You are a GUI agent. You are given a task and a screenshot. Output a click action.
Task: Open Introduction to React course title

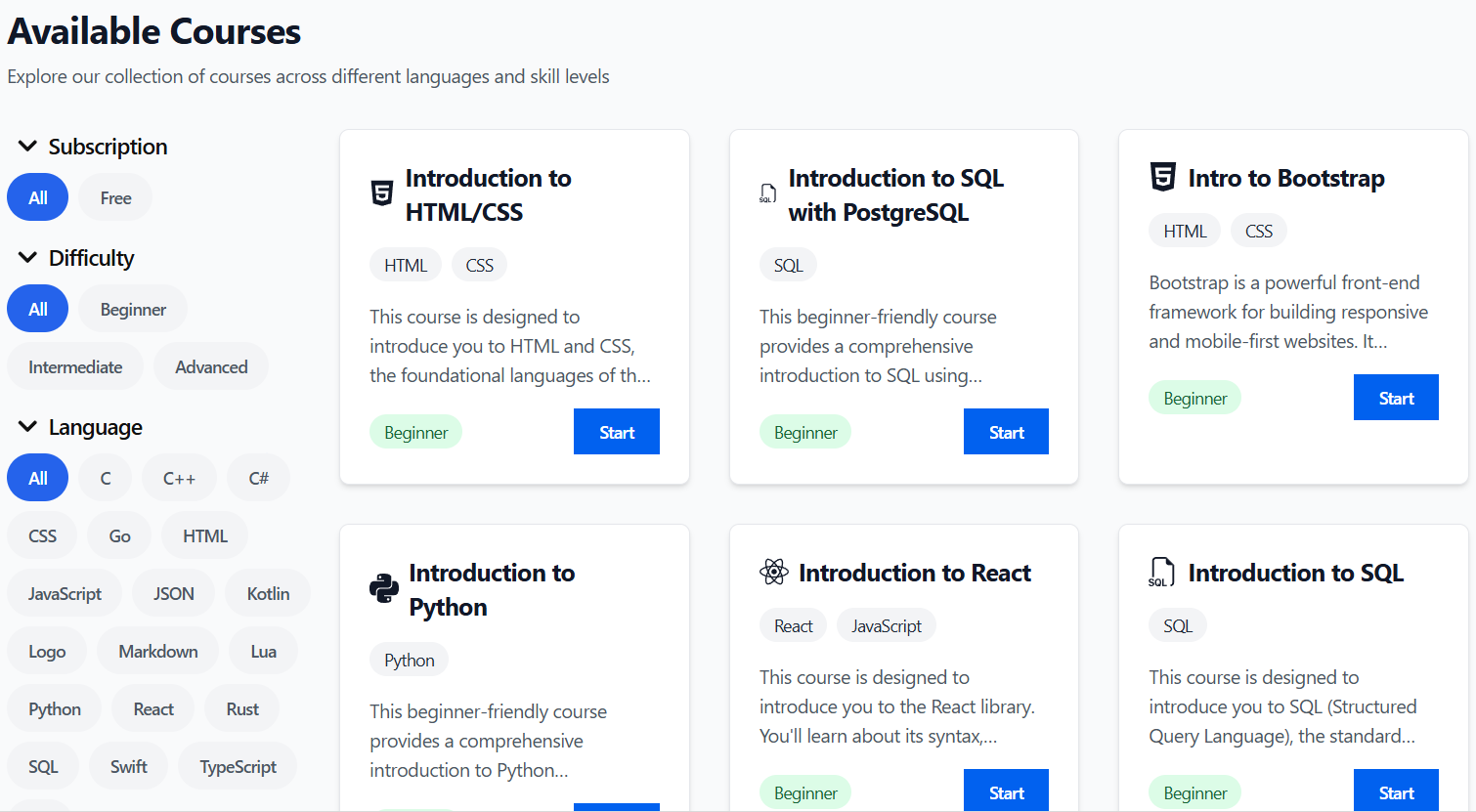tap(915, 573)
